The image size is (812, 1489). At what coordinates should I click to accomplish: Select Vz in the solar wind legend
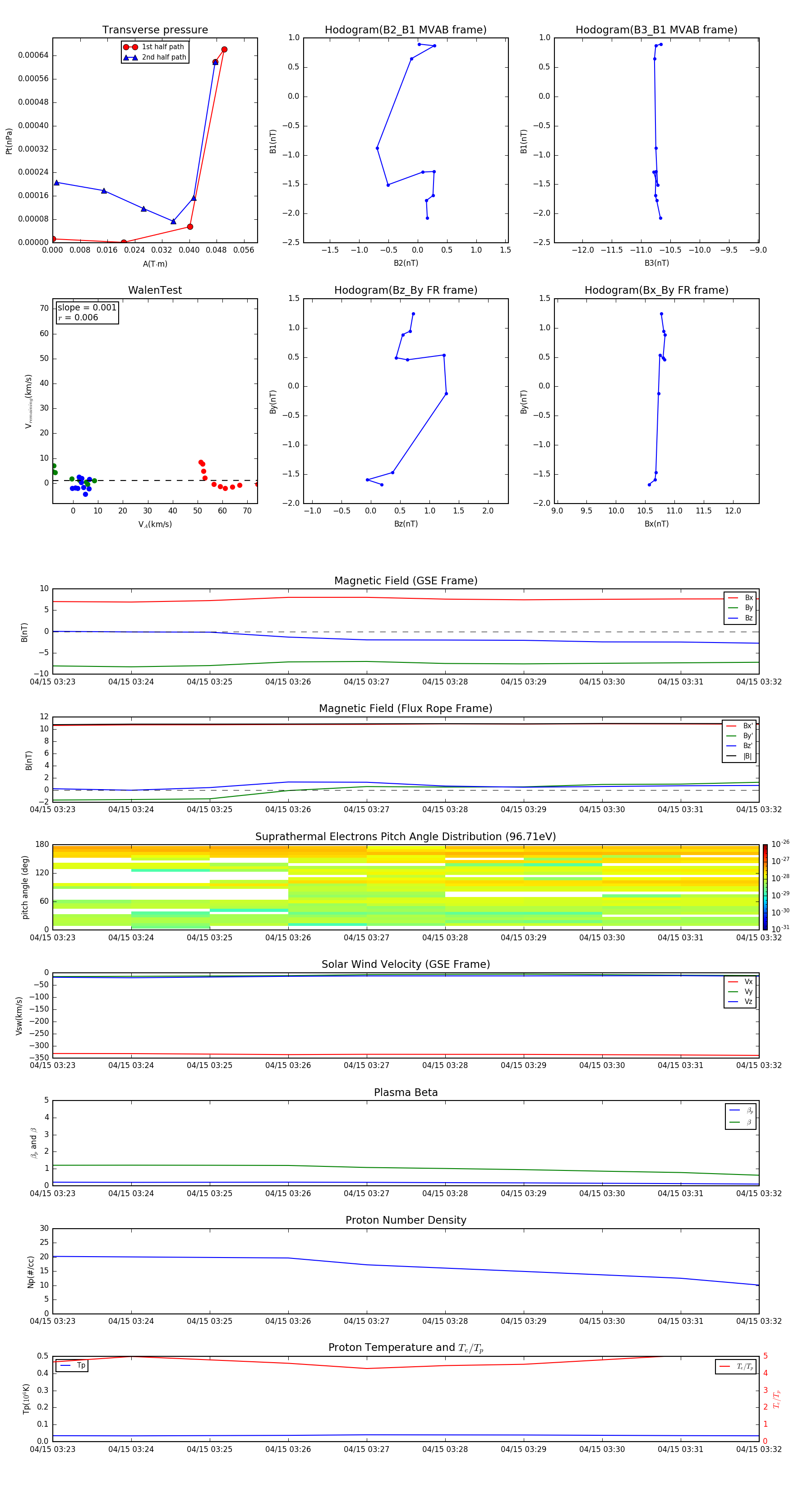(x=740, y=1002)
